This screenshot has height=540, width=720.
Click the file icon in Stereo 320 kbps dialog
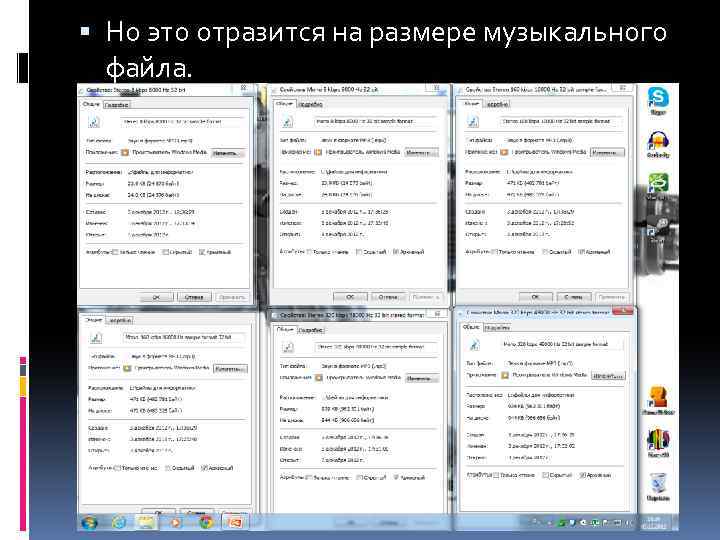(288, 347)
